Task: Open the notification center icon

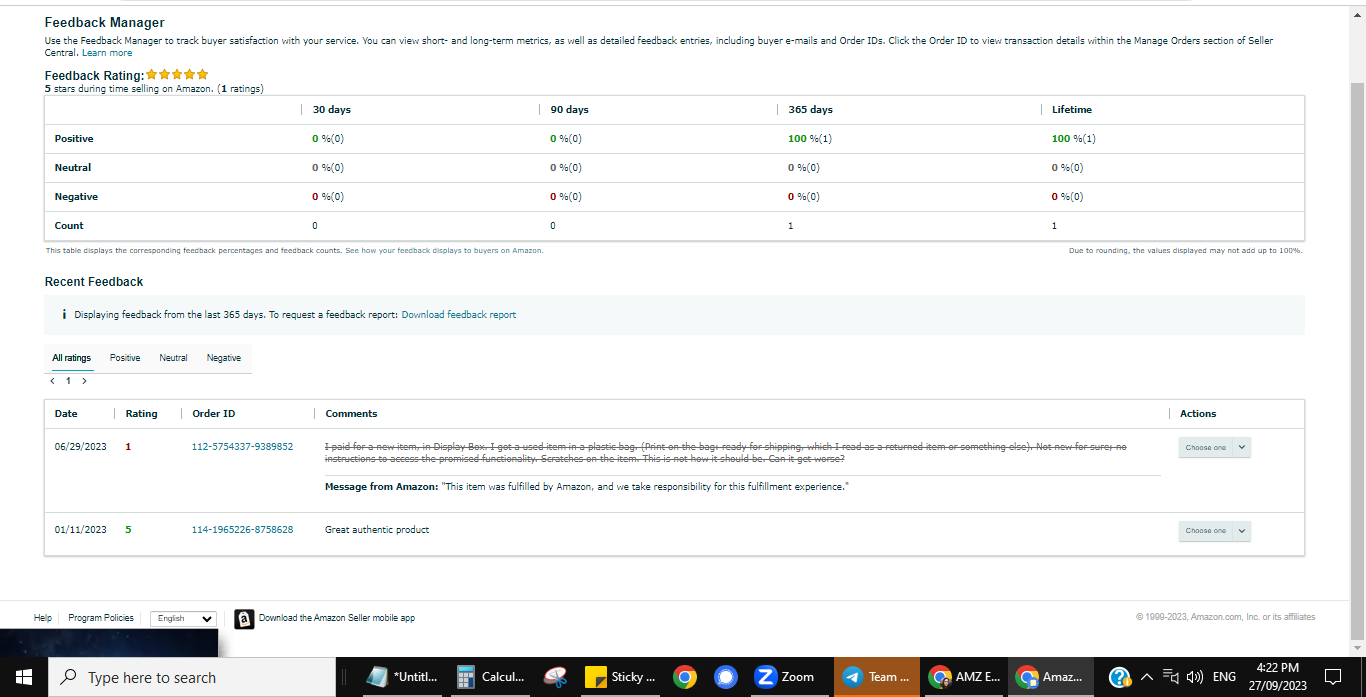Action: pyautogui.click(x=1333, y=677)
